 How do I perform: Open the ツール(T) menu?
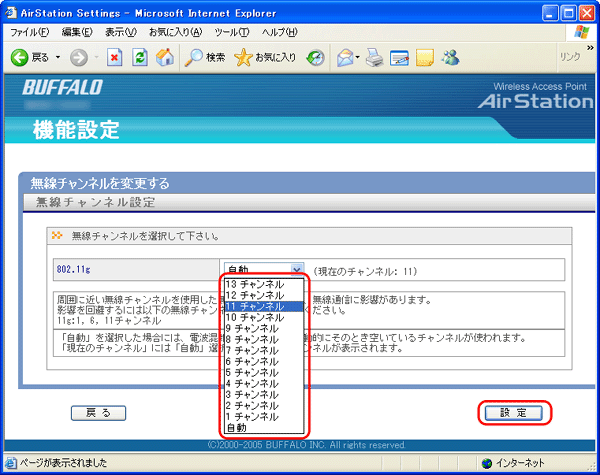(x=231, y=33)
